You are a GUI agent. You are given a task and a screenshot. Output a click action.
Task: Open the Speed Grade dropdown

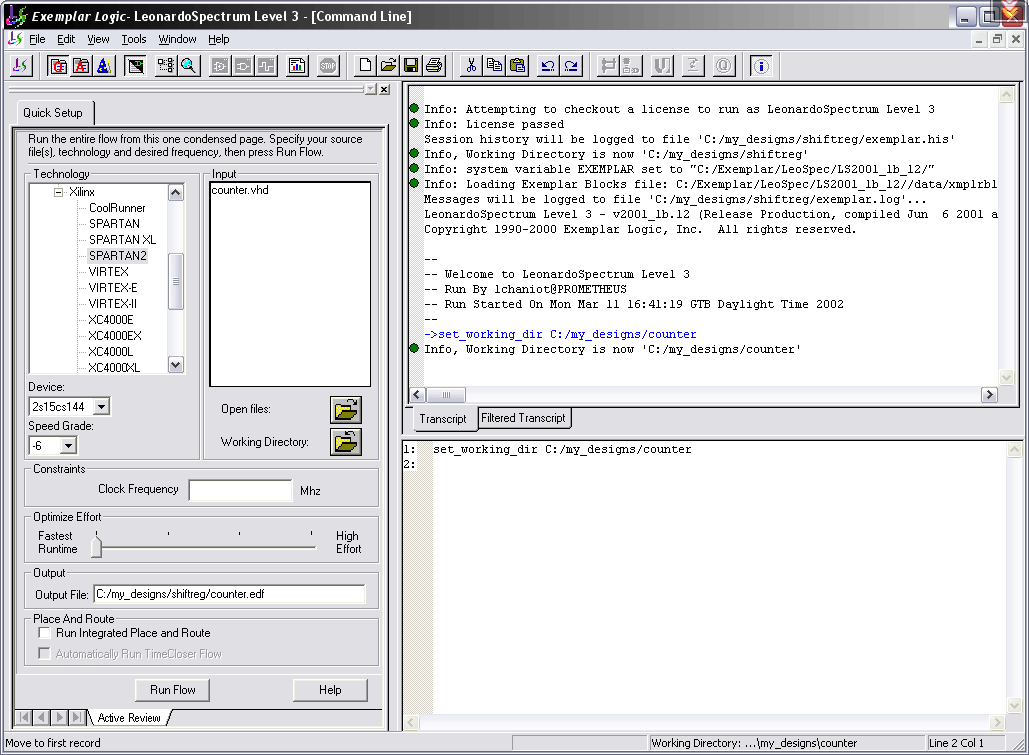68,446
